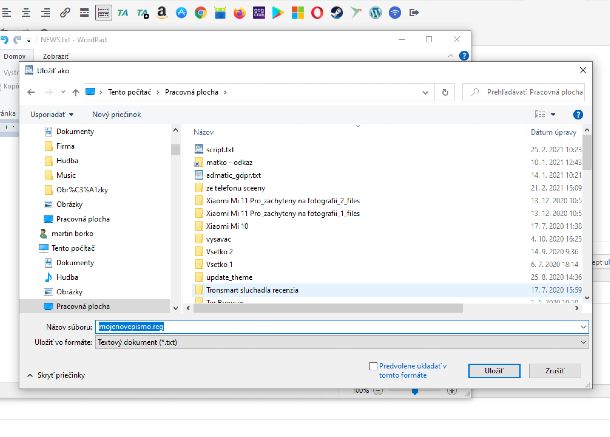This screenshot has width=610, height=437.
Task: Collapse folders with Skryť priečinky
Action: pyautogui.click(x=56, y=376)
